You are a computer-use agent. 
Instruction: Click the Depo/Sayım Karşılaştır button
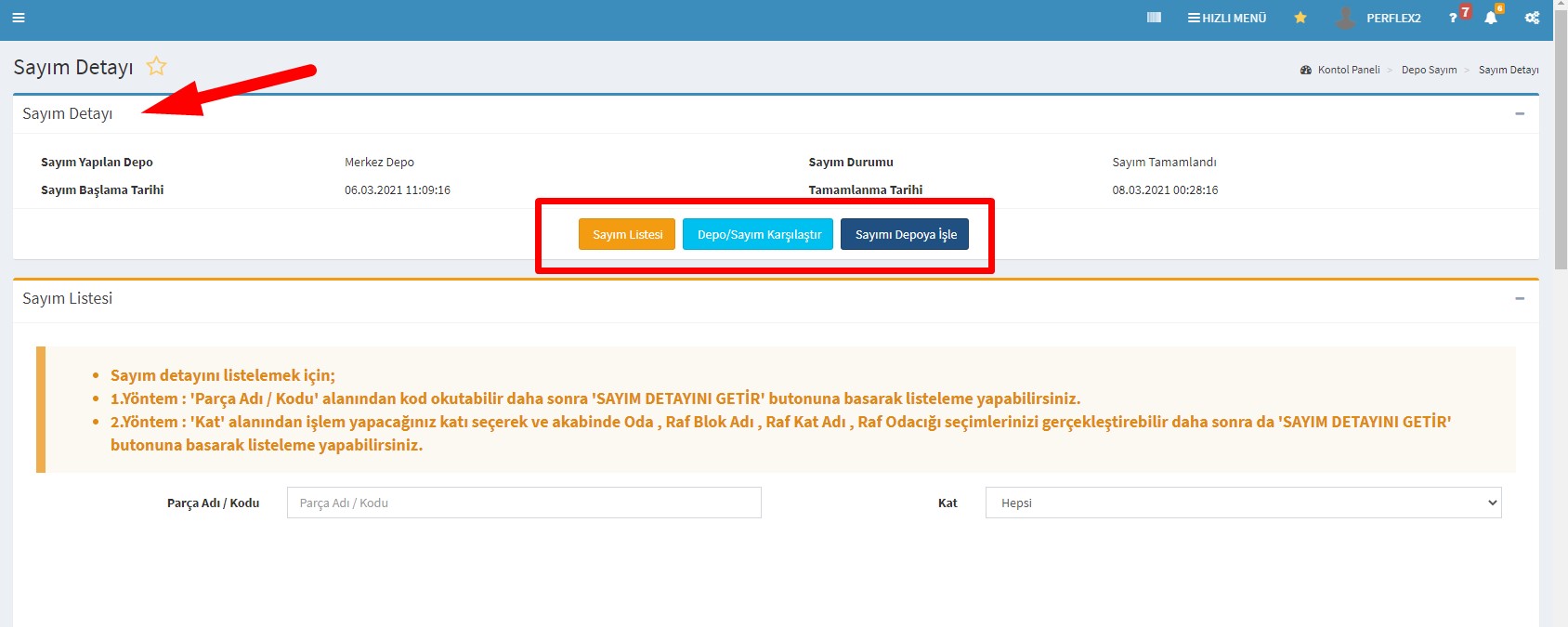759,234
